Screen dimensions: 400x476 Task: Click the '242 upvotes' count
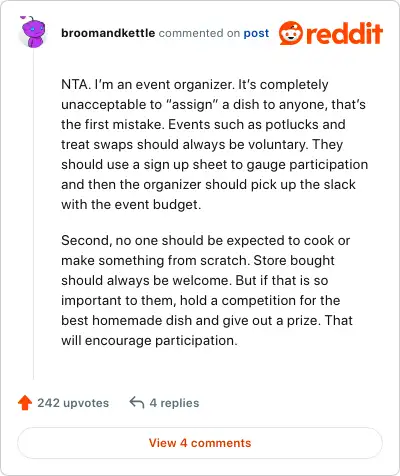coord(73,403)
